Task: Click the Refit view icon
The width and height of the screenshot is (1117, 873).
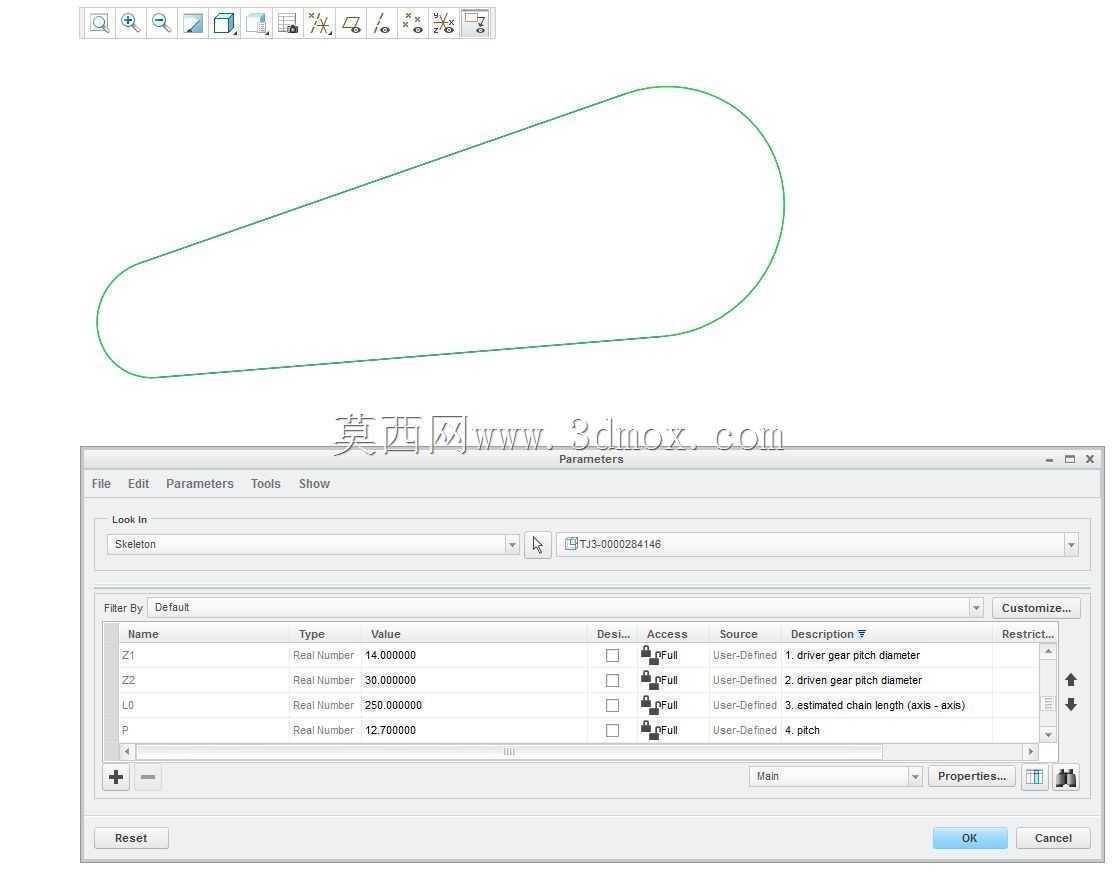Action: pyautogui.click(x=100, y=24)
